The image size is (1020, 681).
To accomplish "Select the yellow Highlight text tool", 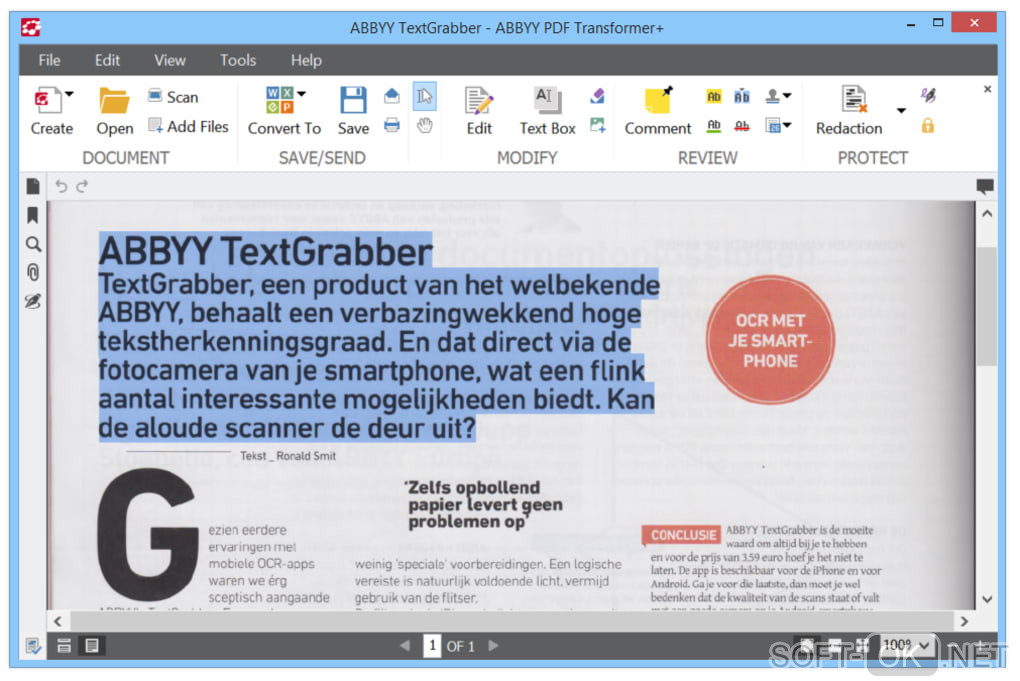I will 714,96.
